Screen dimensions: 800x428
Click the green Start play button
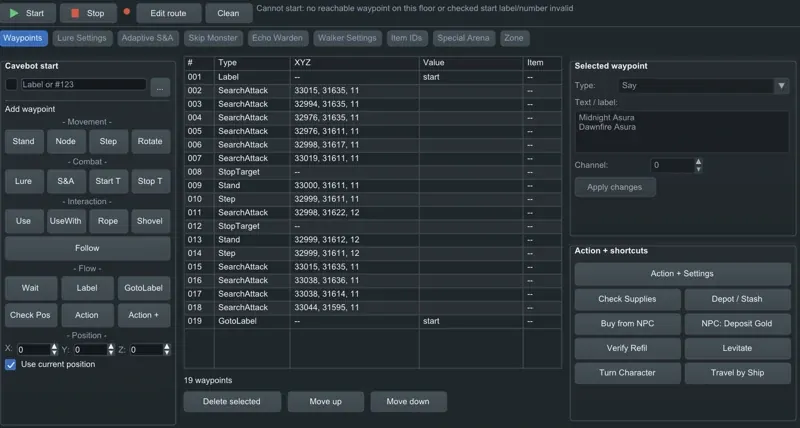pos(28,13)
